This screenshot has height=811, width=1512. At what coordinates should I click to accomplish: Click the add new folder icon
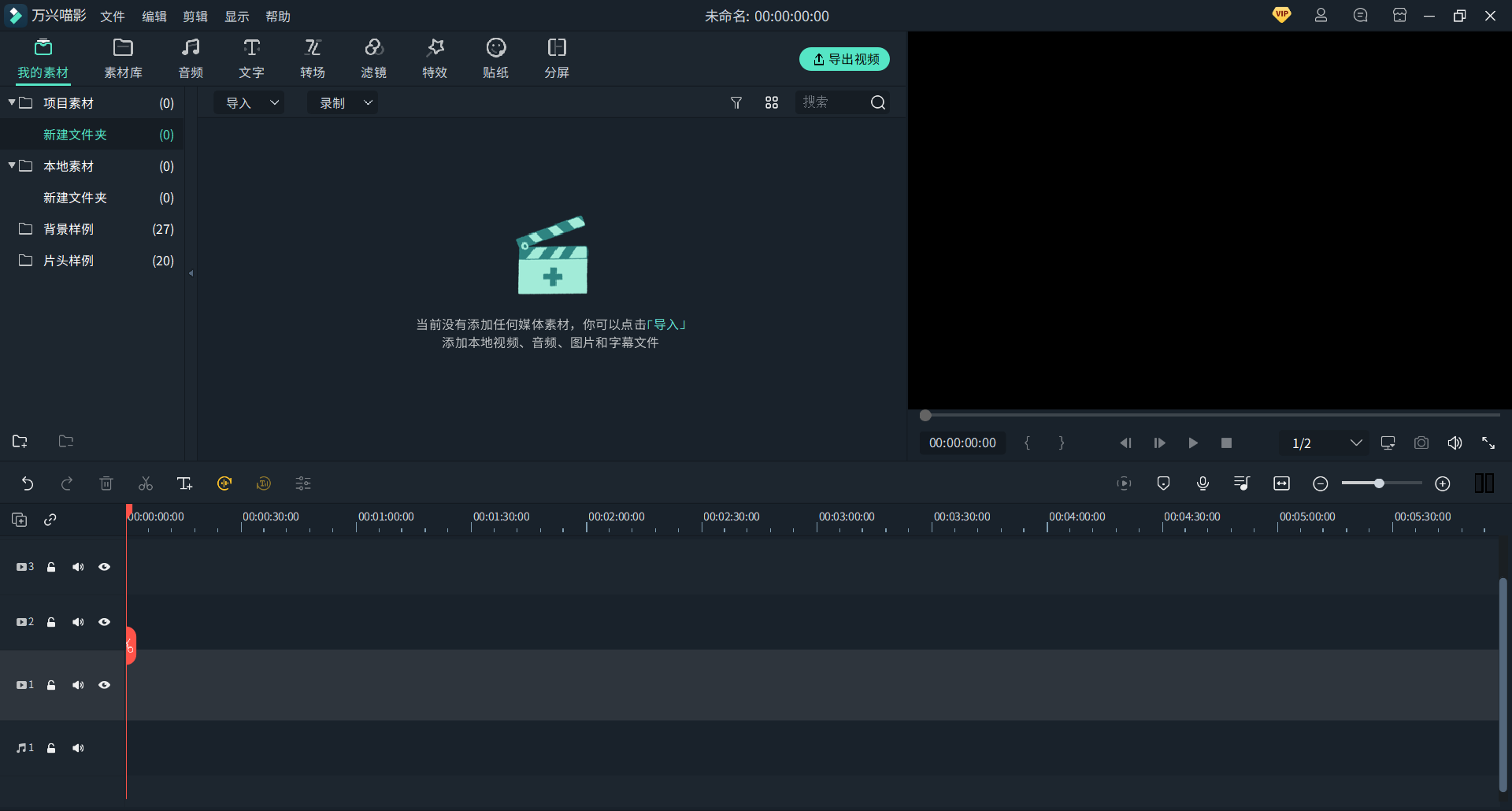pyautogui.click(x=20, y=442)
